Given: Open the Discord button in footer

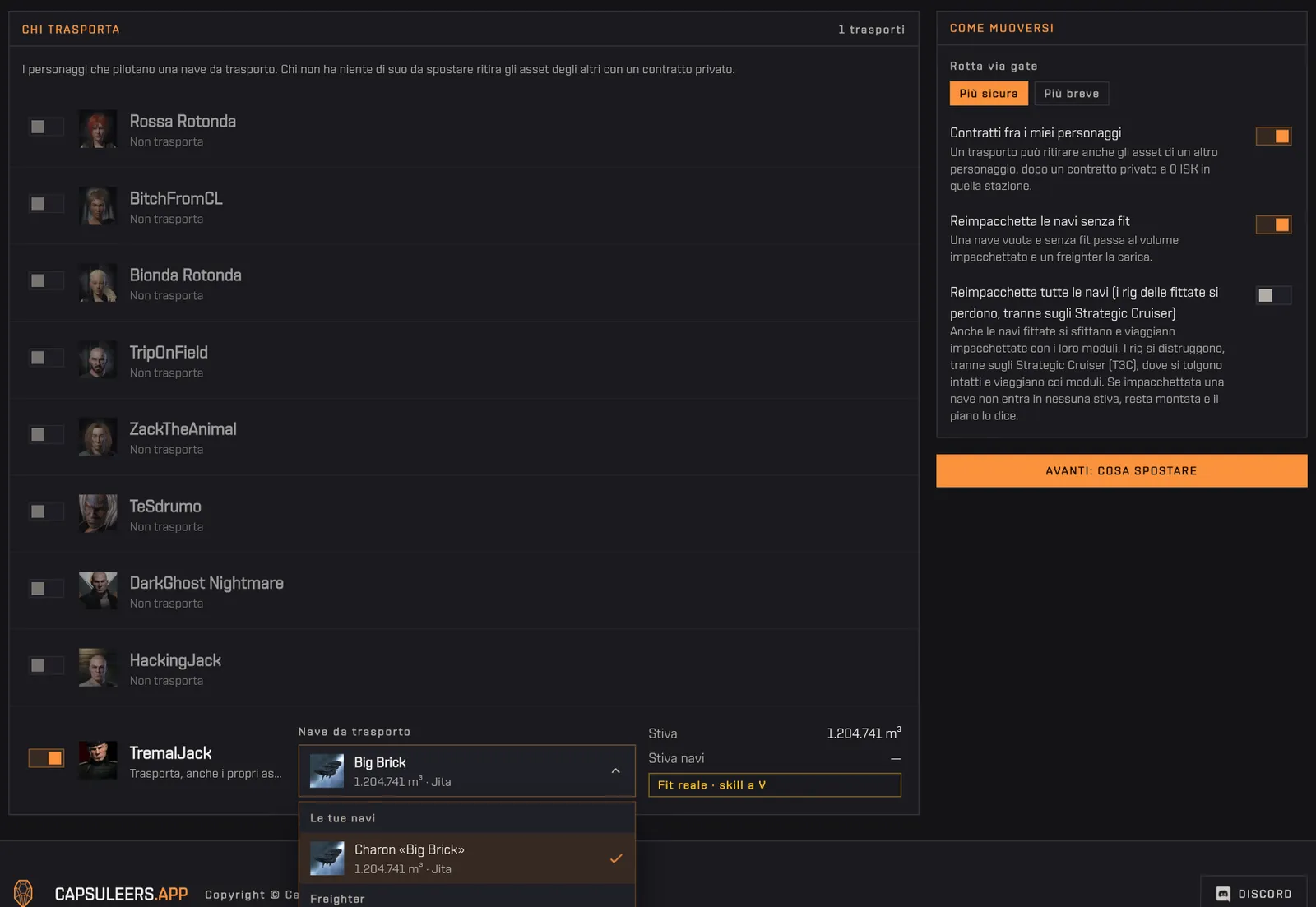Looking at the screenshot, I should click(1253, 893).
